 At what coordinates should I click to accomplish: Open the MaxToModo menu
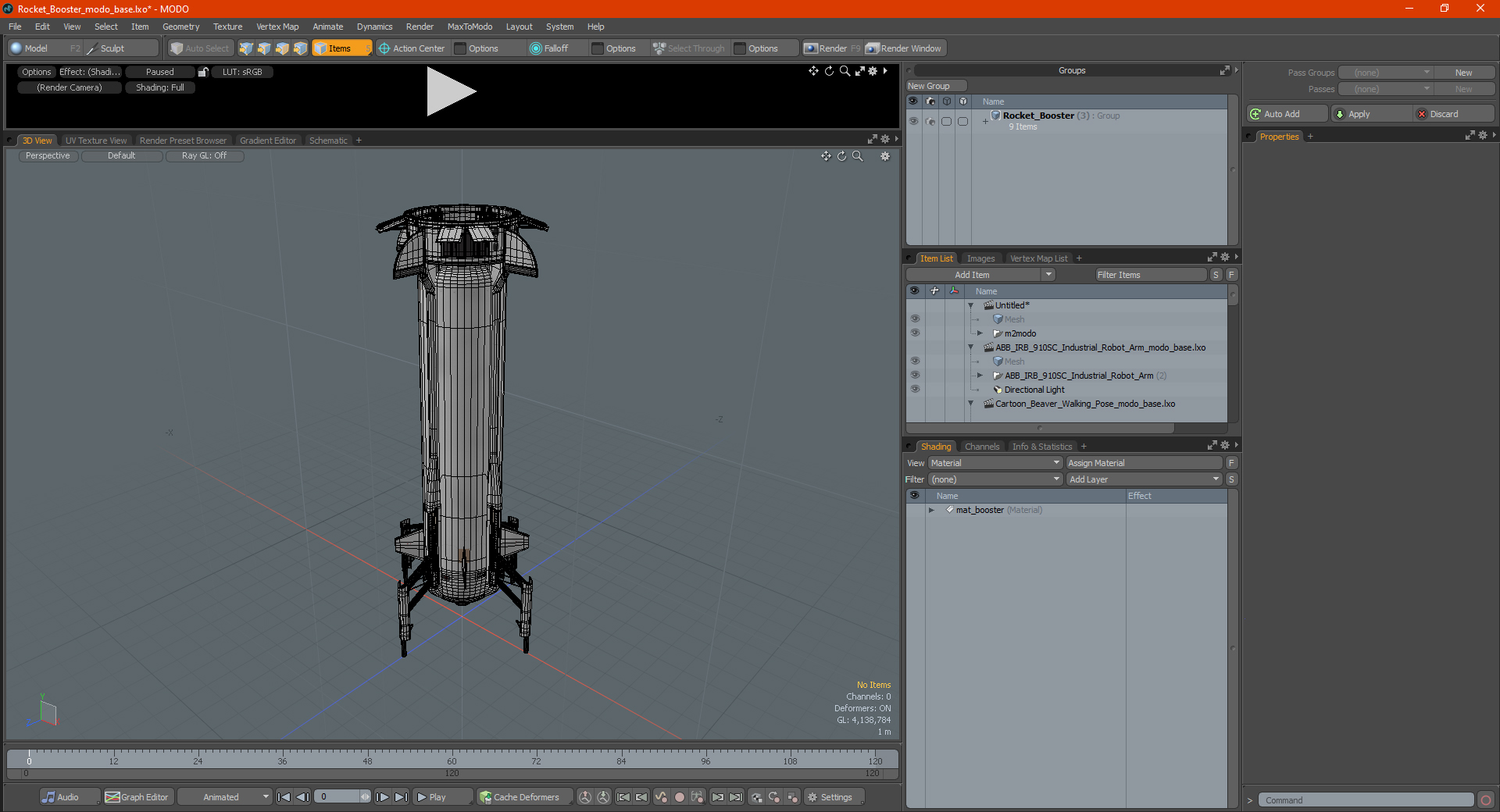(x=470, y=27)
